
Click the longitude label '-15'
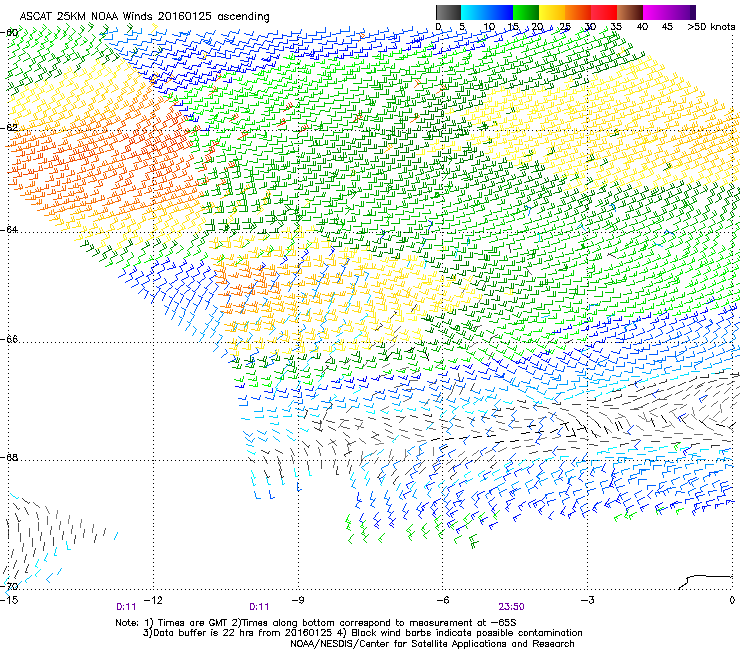(9, 600)
